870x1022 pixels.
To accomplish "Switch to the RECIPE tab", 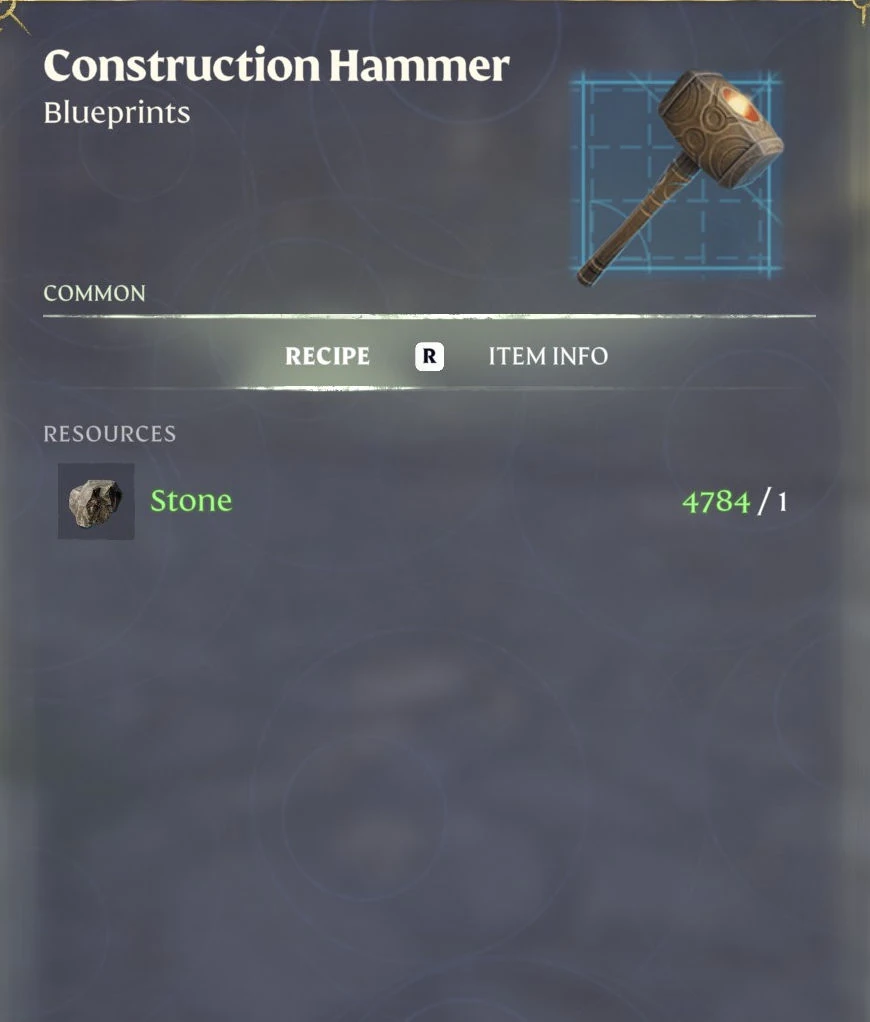I will [x=327, y=356].
